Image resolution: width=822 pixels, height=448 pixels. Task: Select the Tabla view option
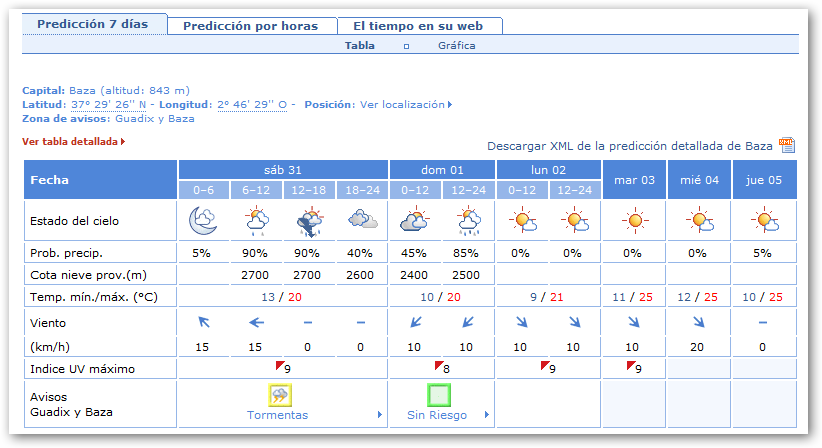click(360, 45)
